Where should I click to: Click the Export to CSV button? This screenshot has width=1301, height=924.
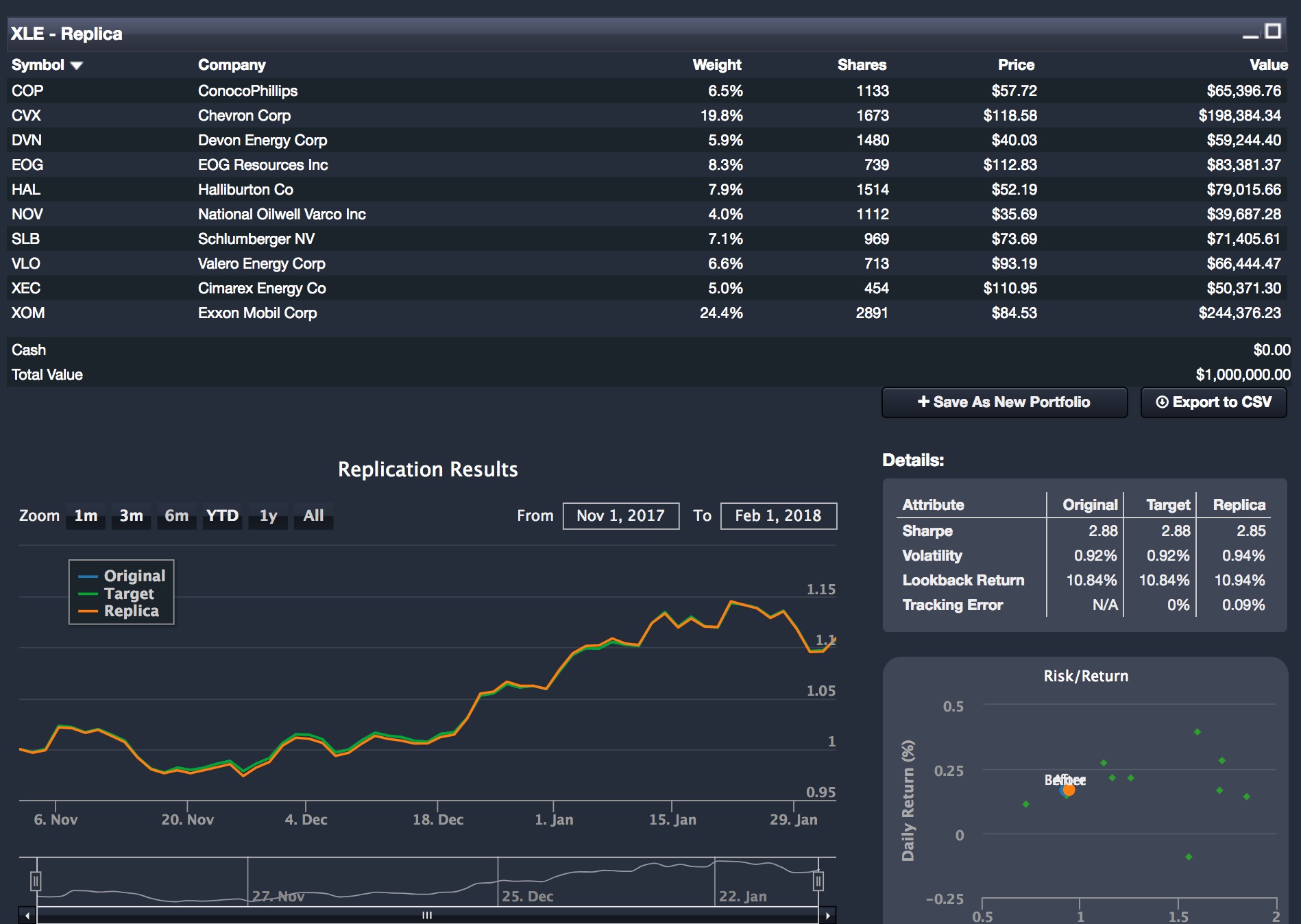(1213, 402)
